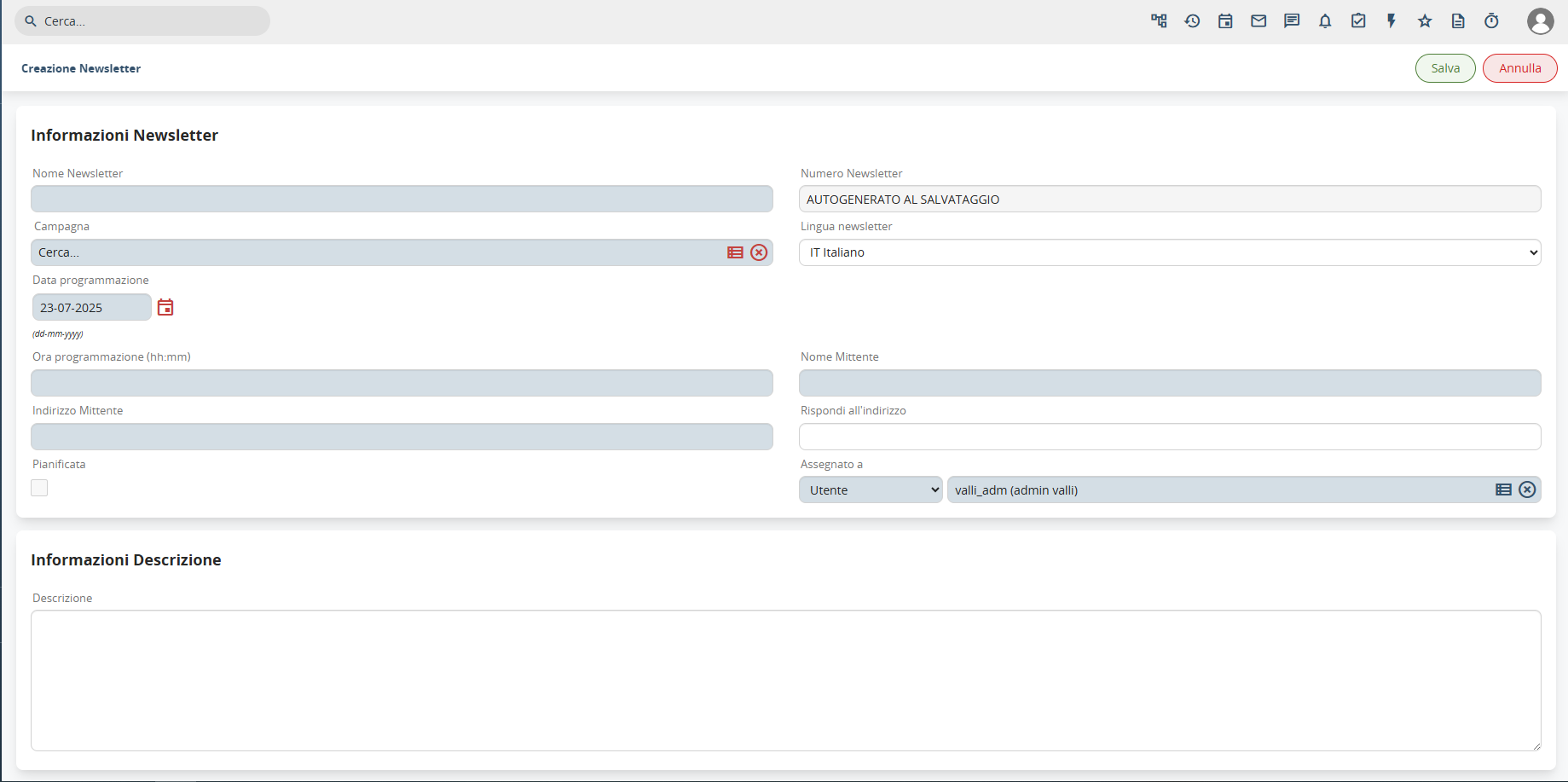The height and width of the screenshot is (782, 1568).
Task: Click the top toolbar calendar icon
Action: (1225, 21)
